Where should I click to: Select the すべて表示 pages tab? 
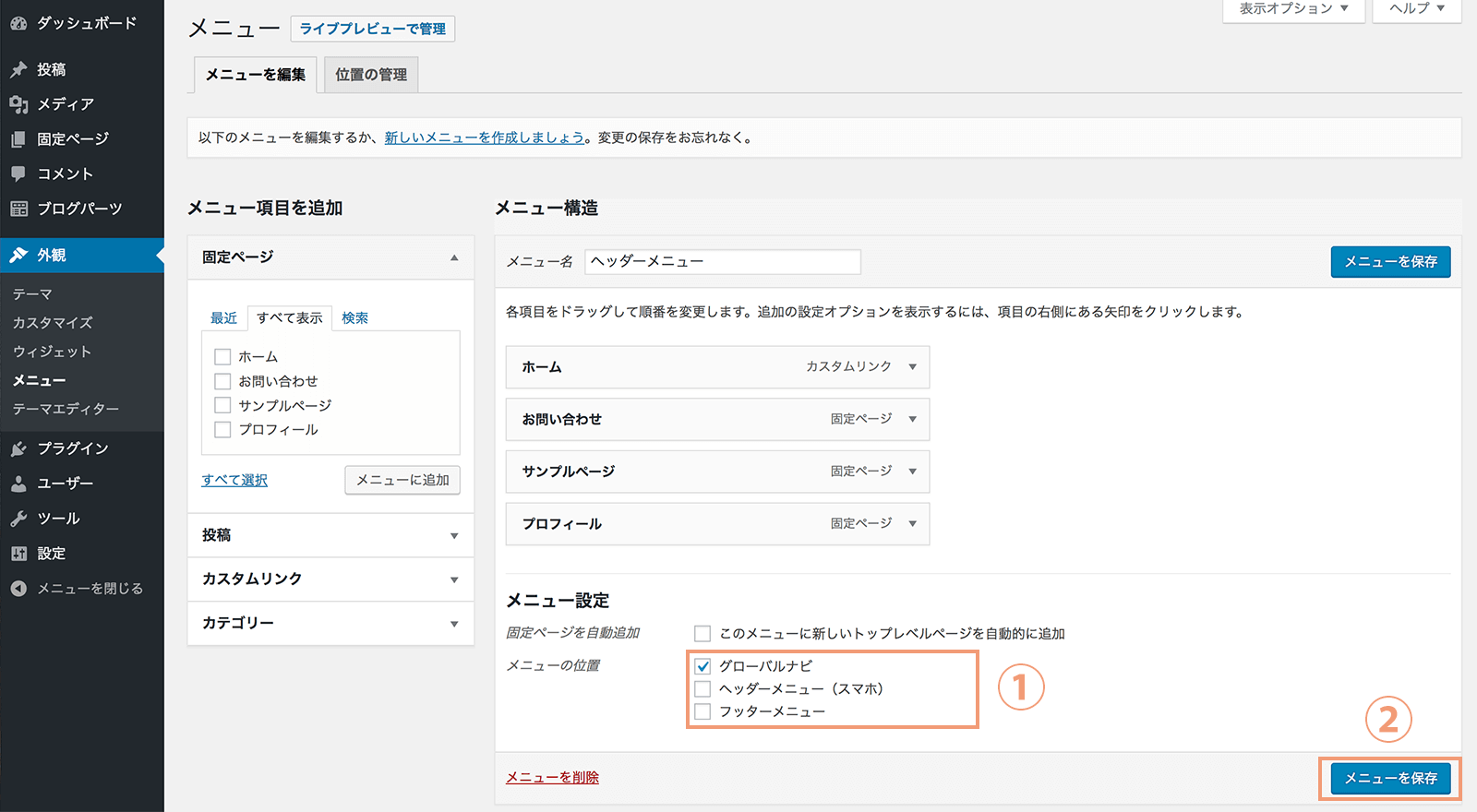pyautogui.click(x=290, y=317)
